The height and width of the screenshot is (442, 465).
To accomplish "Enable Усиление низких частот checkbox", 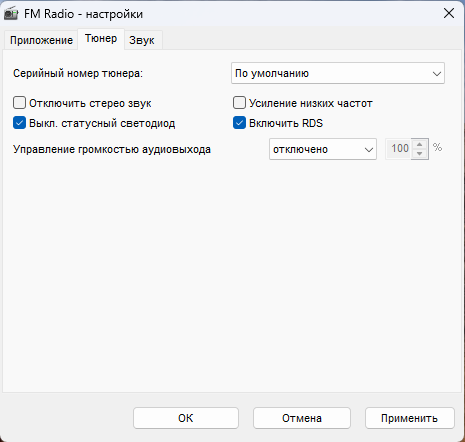I will (239, 103).
